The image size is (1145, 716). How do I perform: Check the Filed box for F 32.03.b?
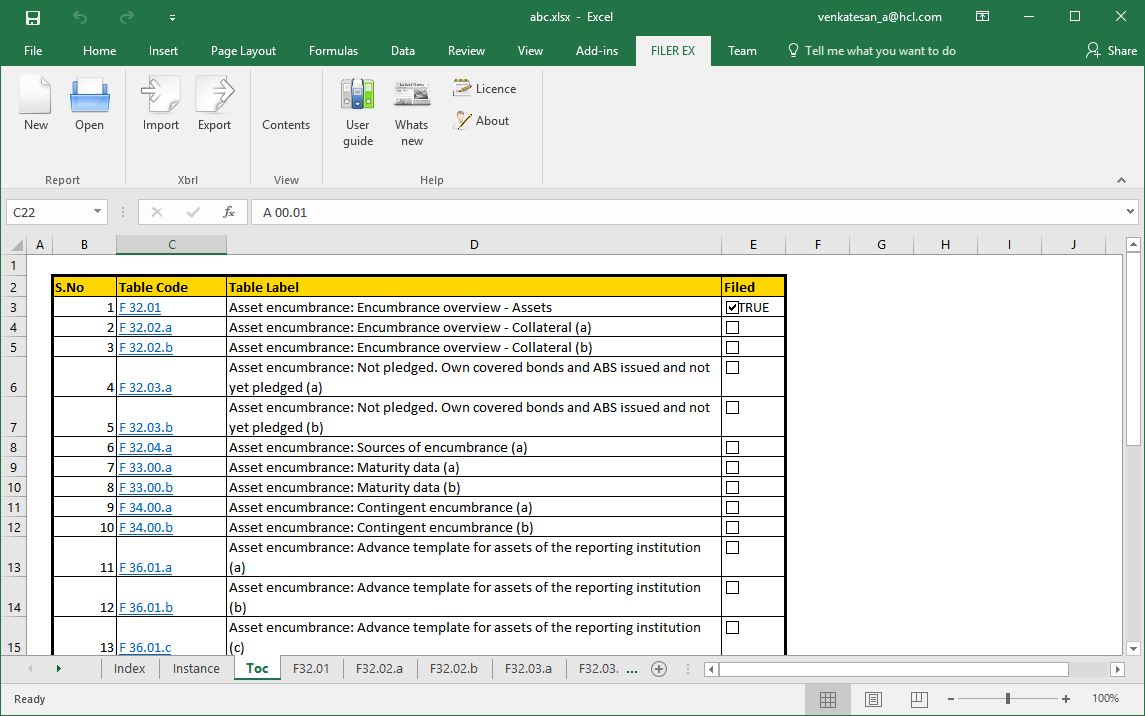click(732, 408)
